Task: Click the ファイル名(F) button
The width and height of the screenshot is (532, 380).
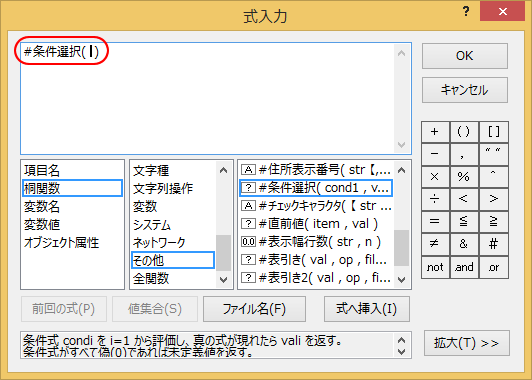Action: pos(254,309)
